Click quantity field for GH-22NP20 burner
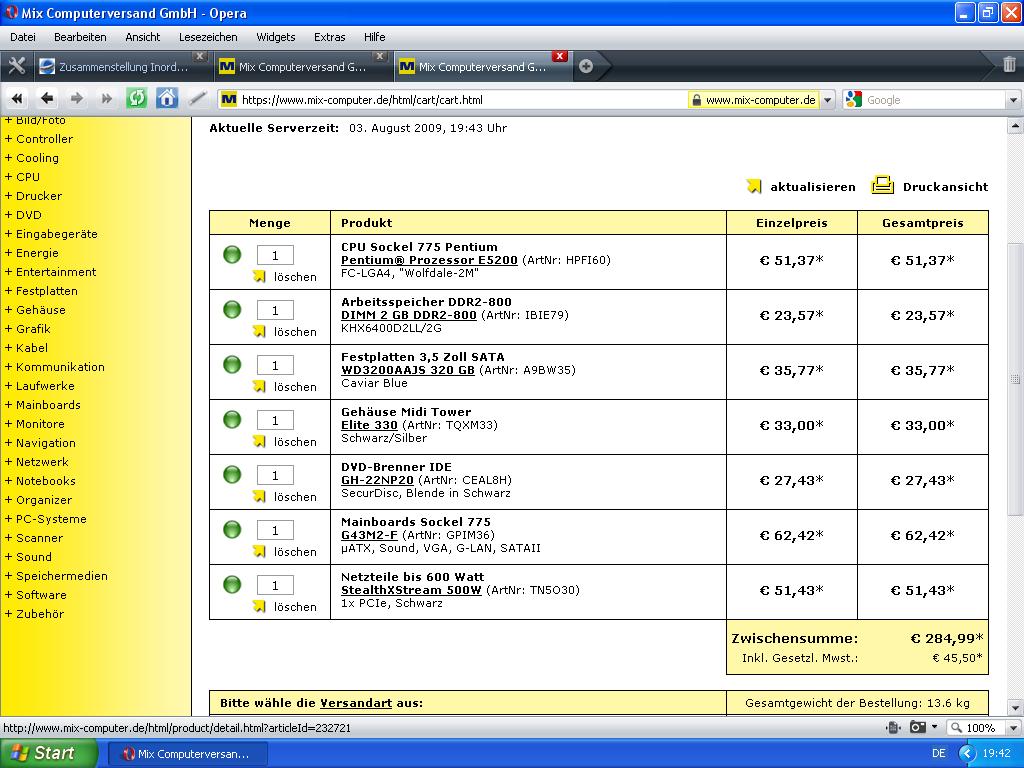This screenshot has height=768, width=1024. point(275,475)
